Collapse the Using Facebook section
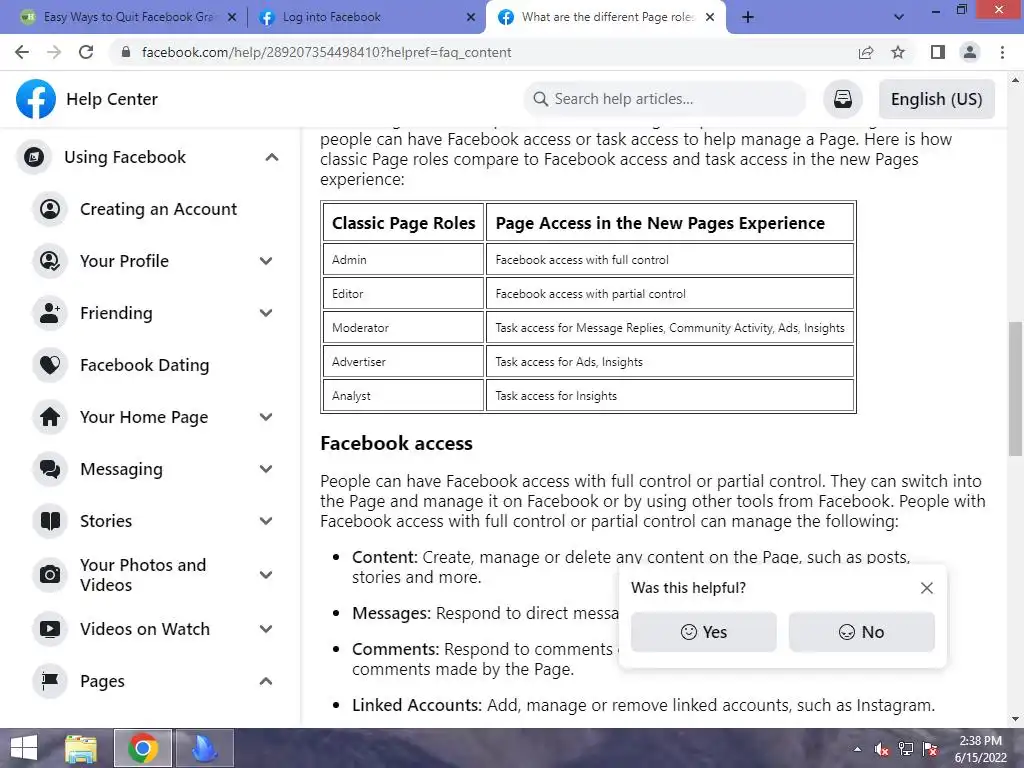This screenshot has width=1024, height=768. click(272, 157)
